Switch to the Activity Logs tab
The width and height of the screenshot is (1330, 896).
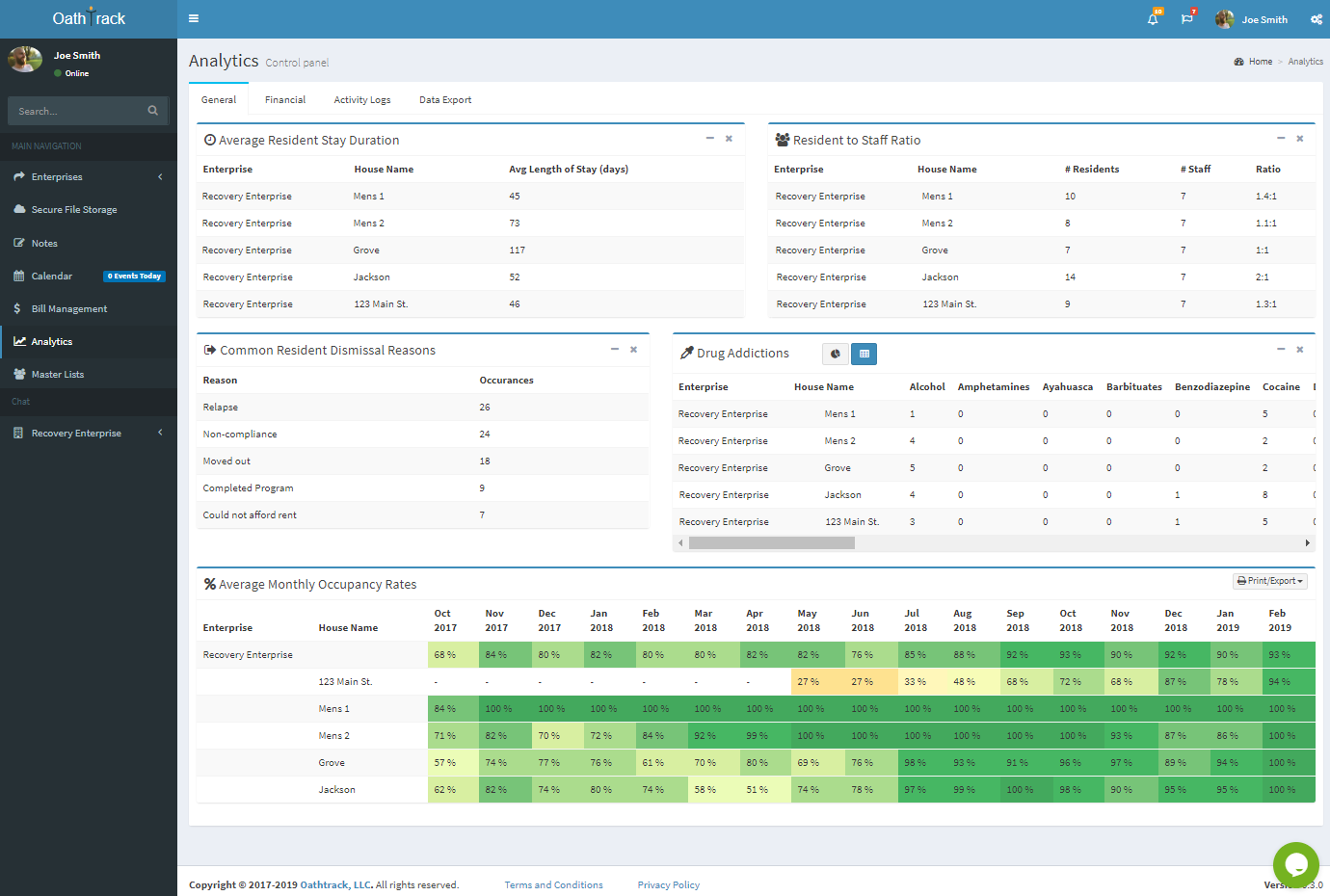pyautogui.click(x=362, y=100)
